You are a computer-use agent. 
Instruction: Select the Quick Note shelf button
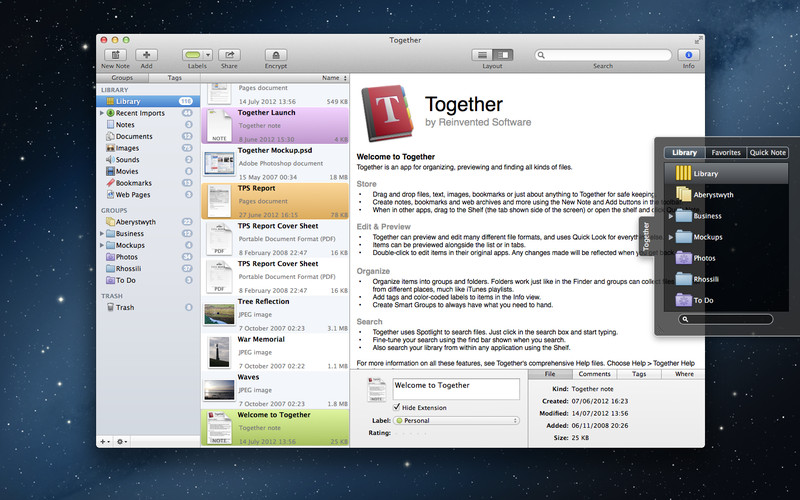pyautogui.click(x=768, y=153)
